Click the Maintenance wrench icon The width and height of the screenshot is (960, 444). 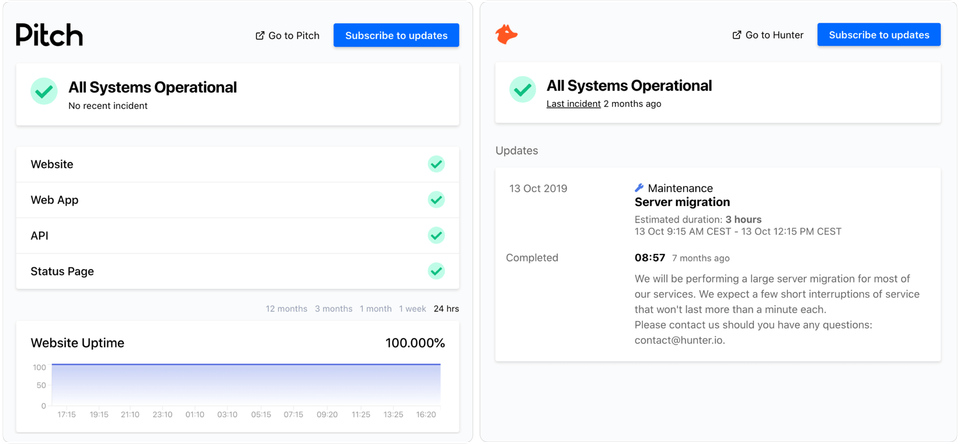640,188
